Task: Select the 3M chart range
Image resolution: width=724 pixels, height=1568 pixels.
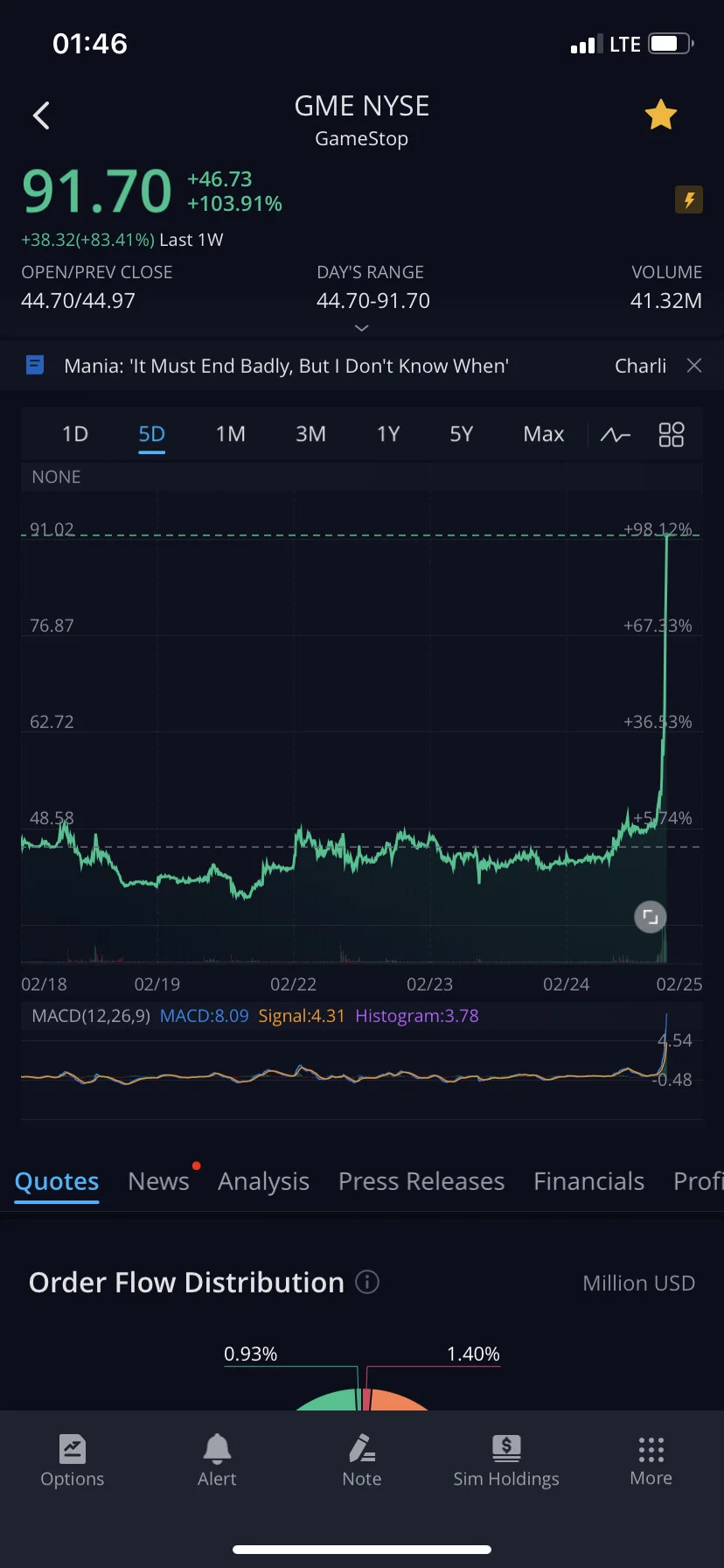Action: (310, 434)
